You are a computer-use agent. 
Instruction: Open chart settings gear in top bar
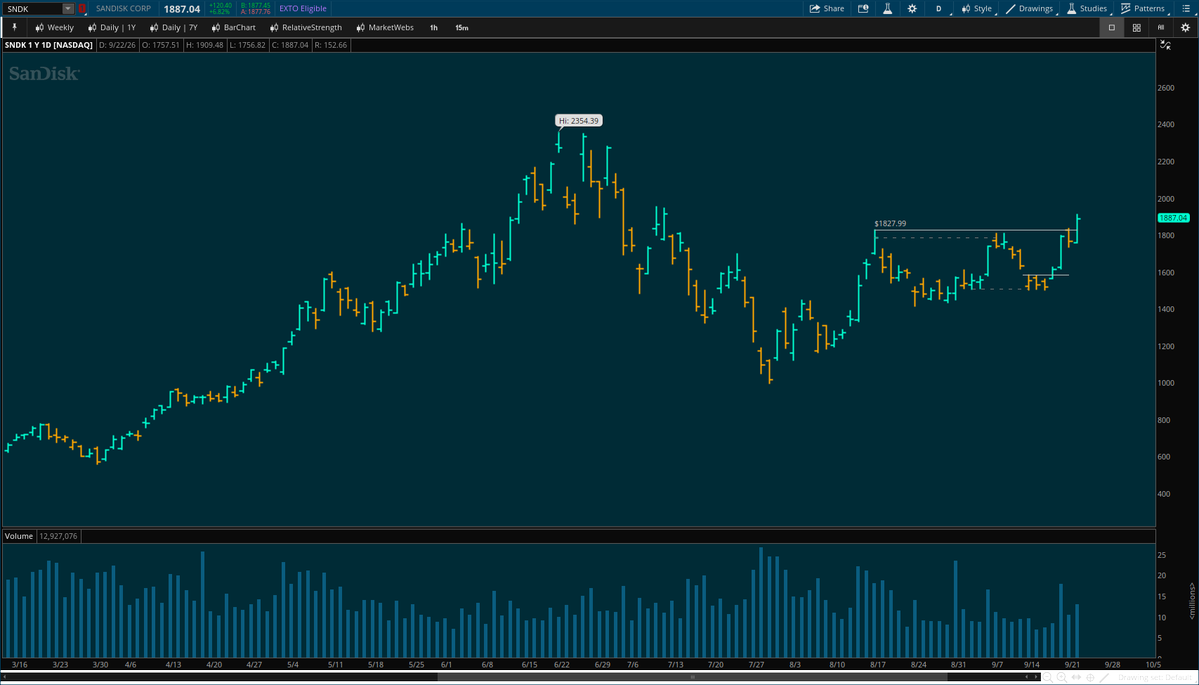coord(912,8)
